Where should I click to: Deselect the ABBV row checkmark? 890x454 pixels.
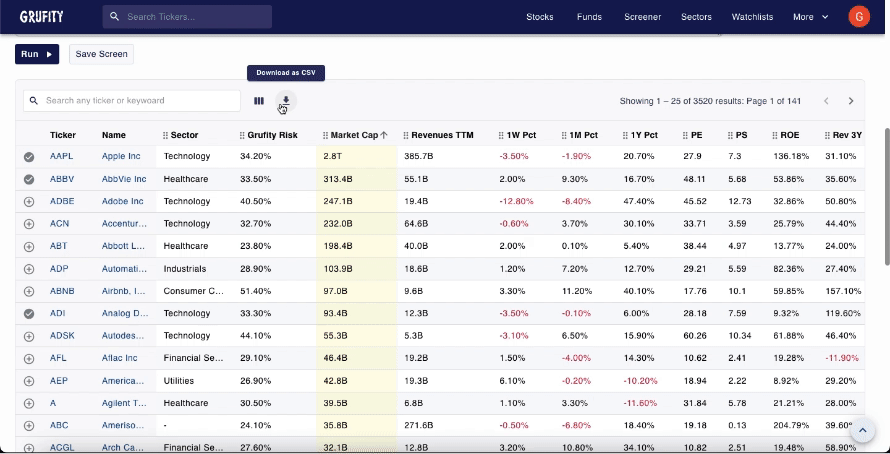point(29,179)
